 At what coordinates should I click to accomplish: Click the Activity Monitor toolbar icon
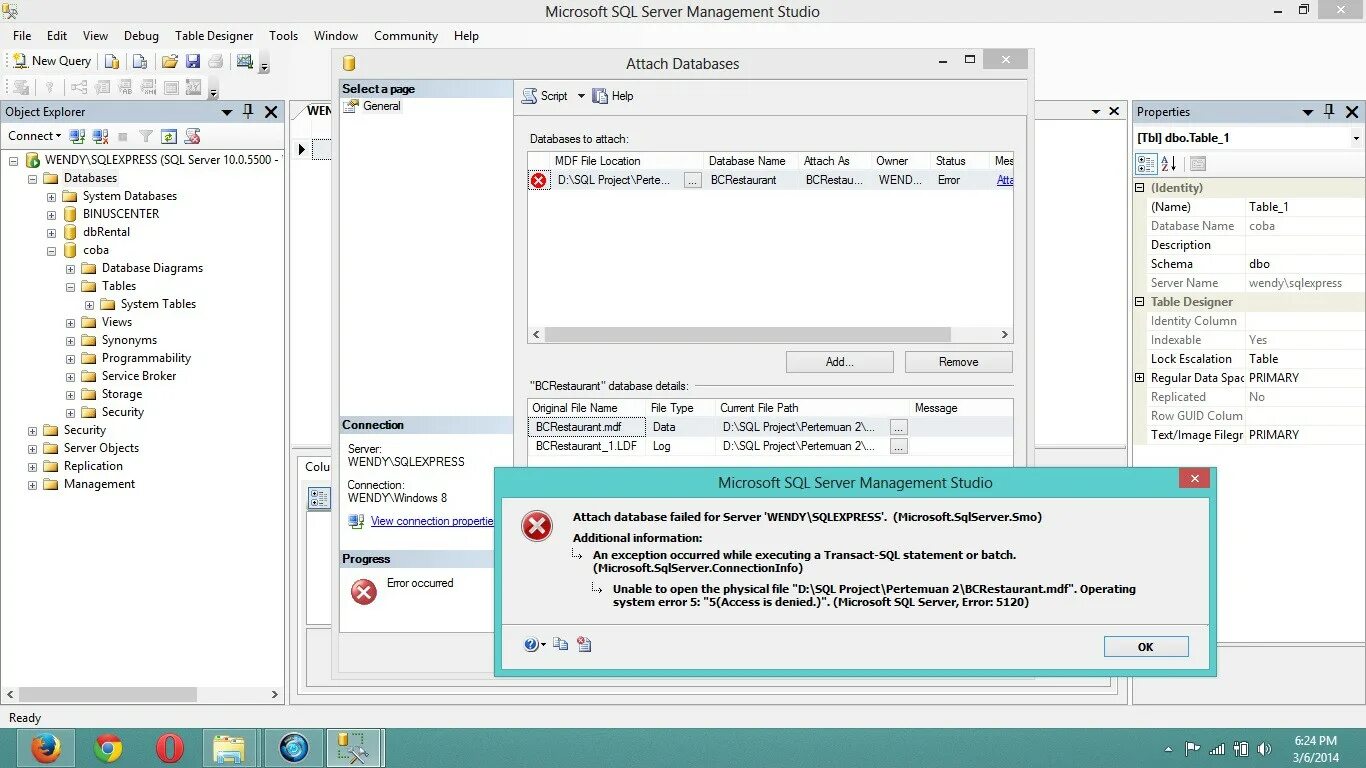(245, 61)
